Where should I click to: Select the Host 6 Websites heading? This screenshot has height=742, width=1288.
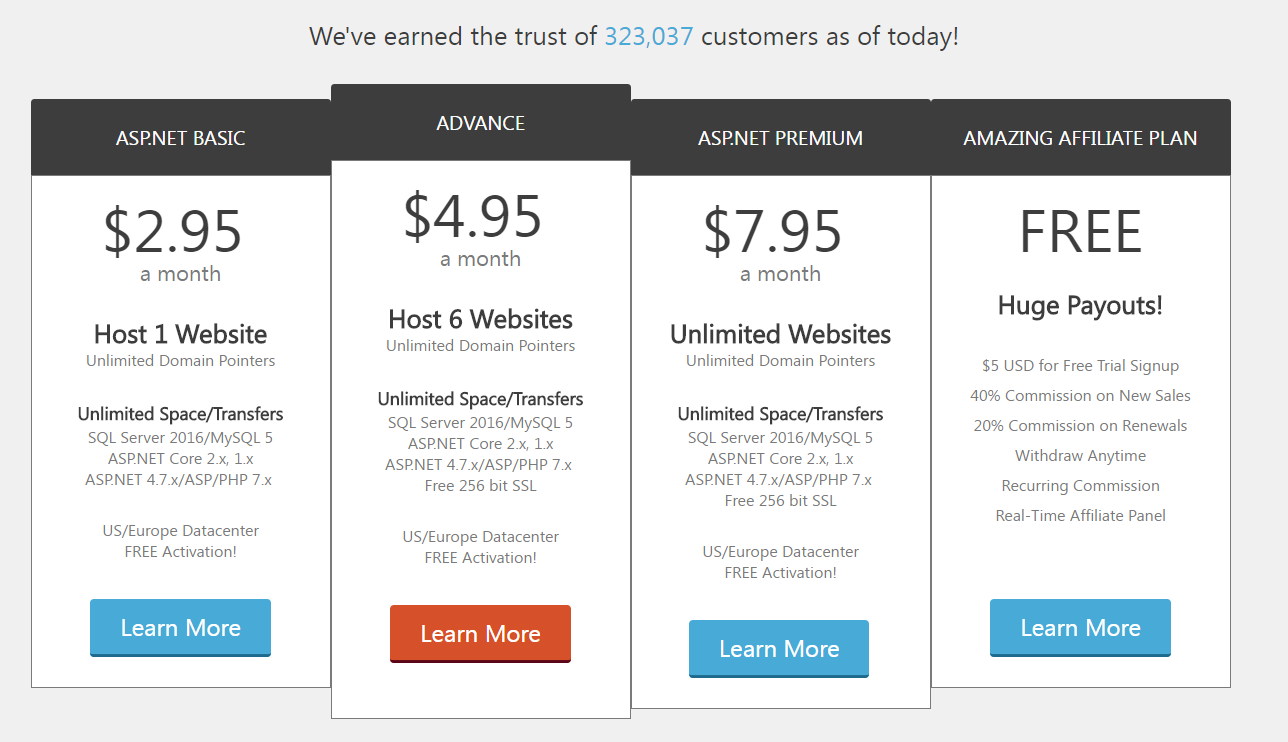[x=480, y=319]
